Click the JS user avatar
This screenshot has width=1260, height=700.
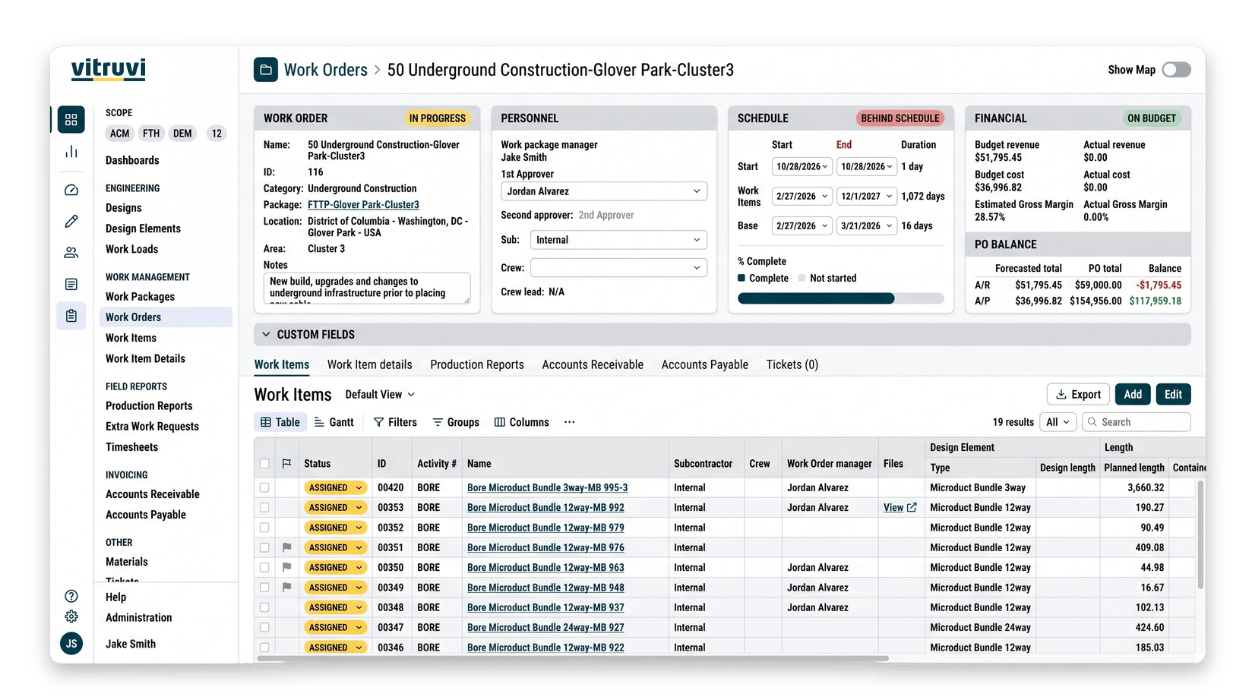click(71, 644)
